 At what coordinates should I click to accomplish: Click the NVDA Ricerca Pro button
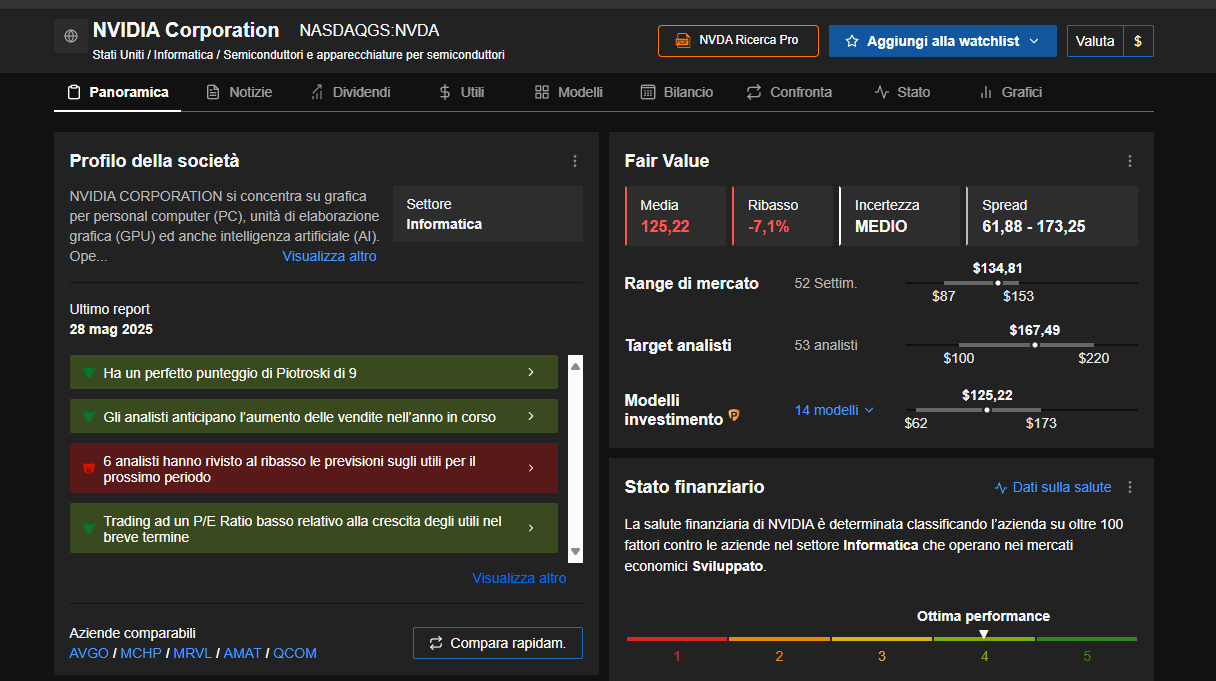(x=738, y=41)
